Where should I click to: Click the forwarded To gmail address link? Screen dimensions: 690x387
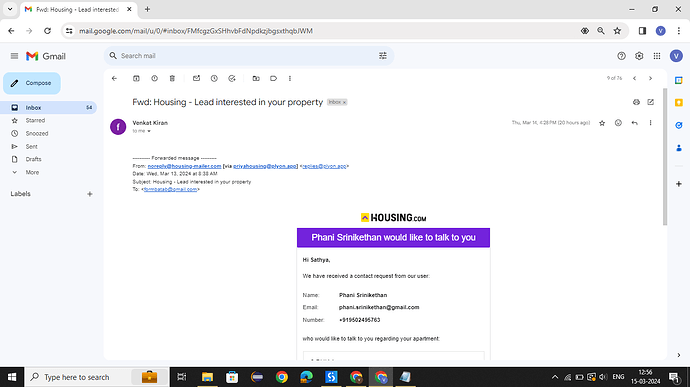170,189
